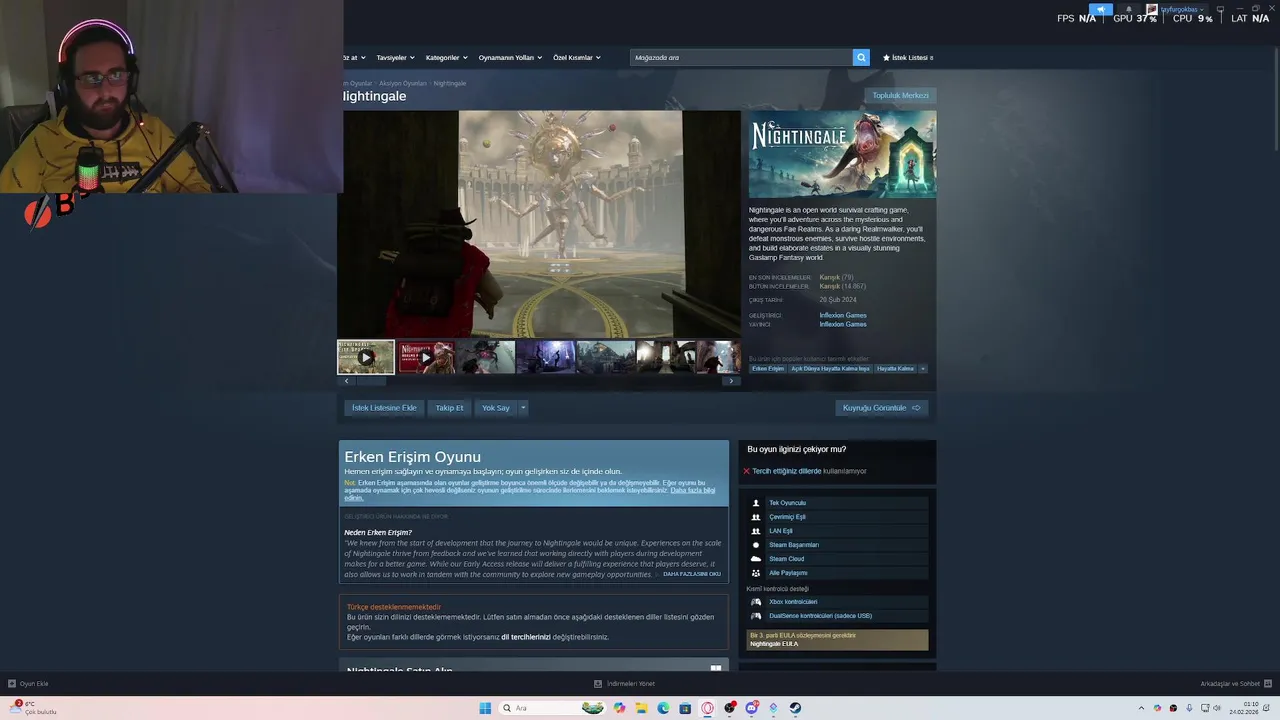Click the İstek Listesi link
Screen dimensions: 1280x720
[x=908, y=58]
